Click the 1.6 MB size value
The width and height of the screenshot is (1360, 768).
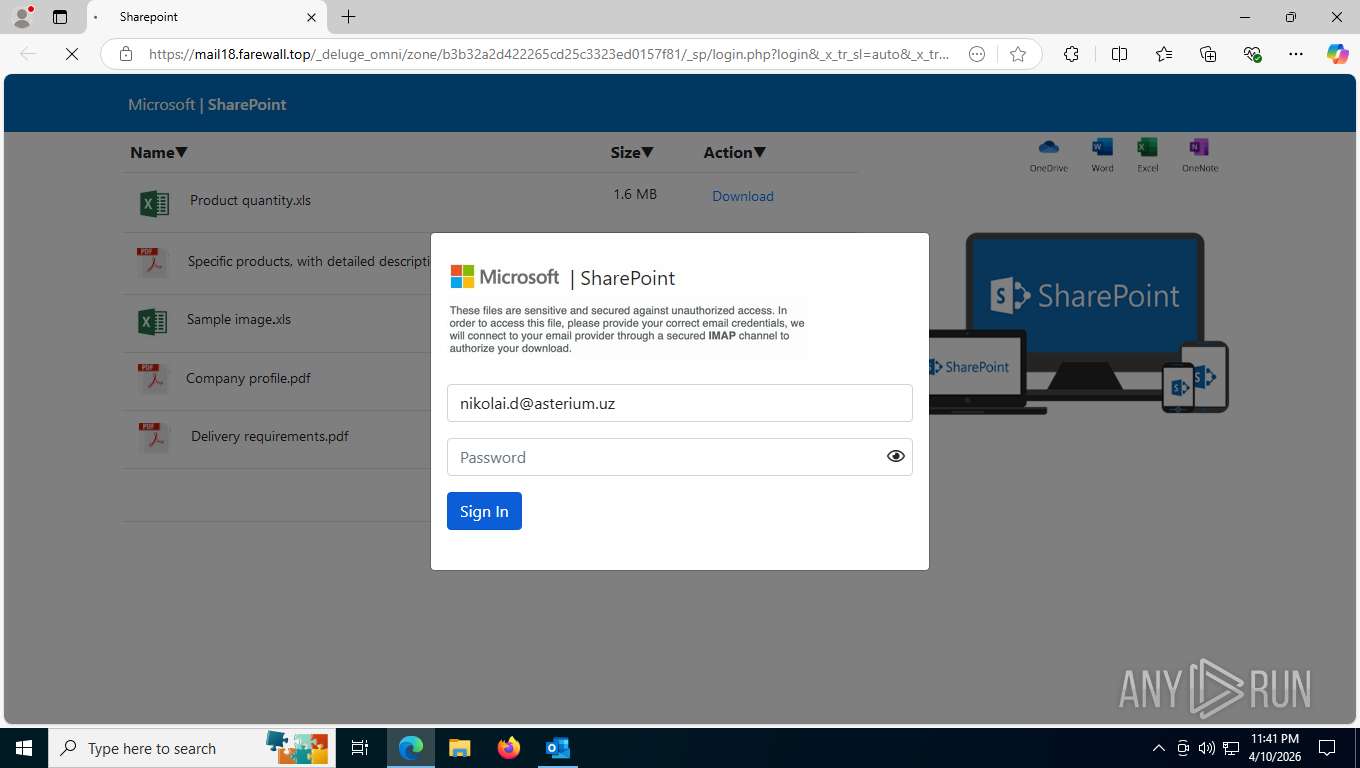(635, 194)
